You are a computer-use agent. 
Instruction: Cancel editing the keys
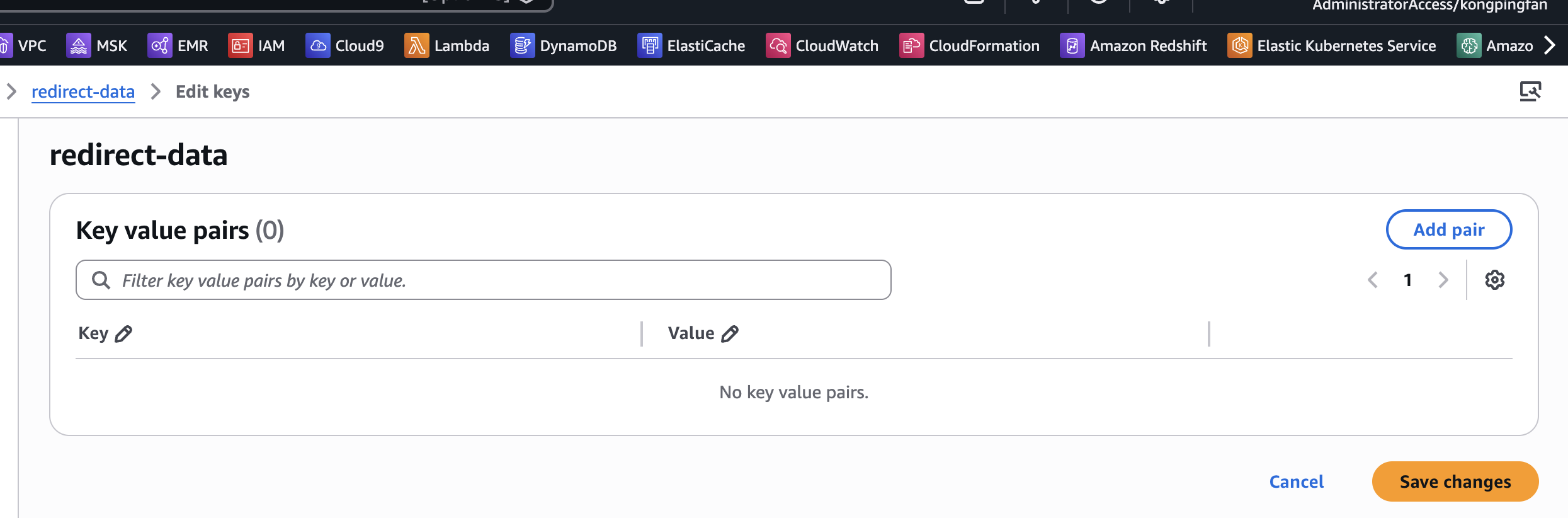[1296, 481]
